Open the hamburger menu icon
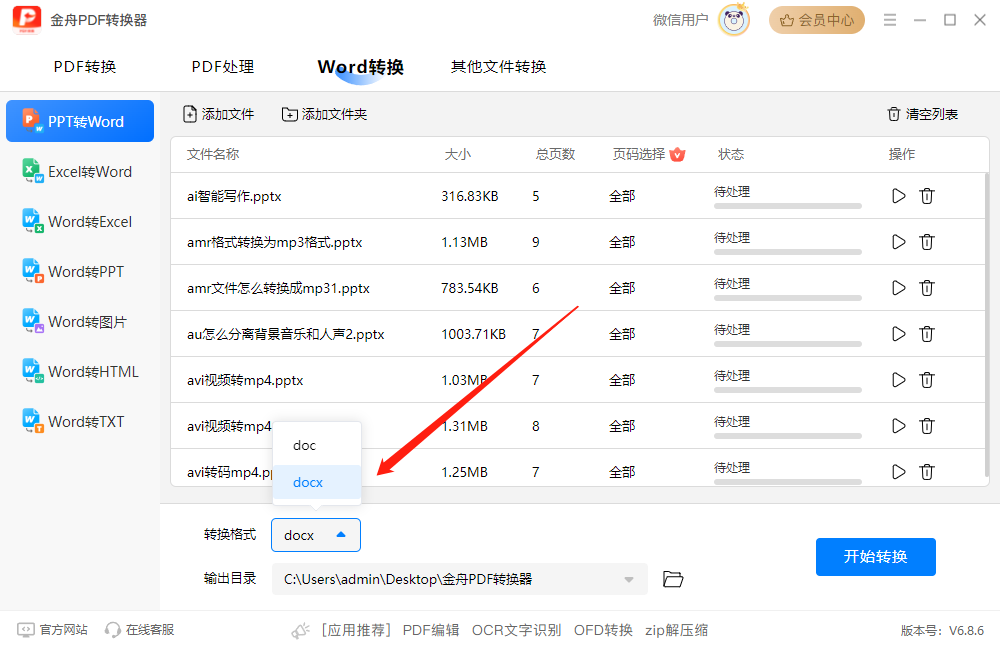1000x650 pixels. (x=890, y=20)
